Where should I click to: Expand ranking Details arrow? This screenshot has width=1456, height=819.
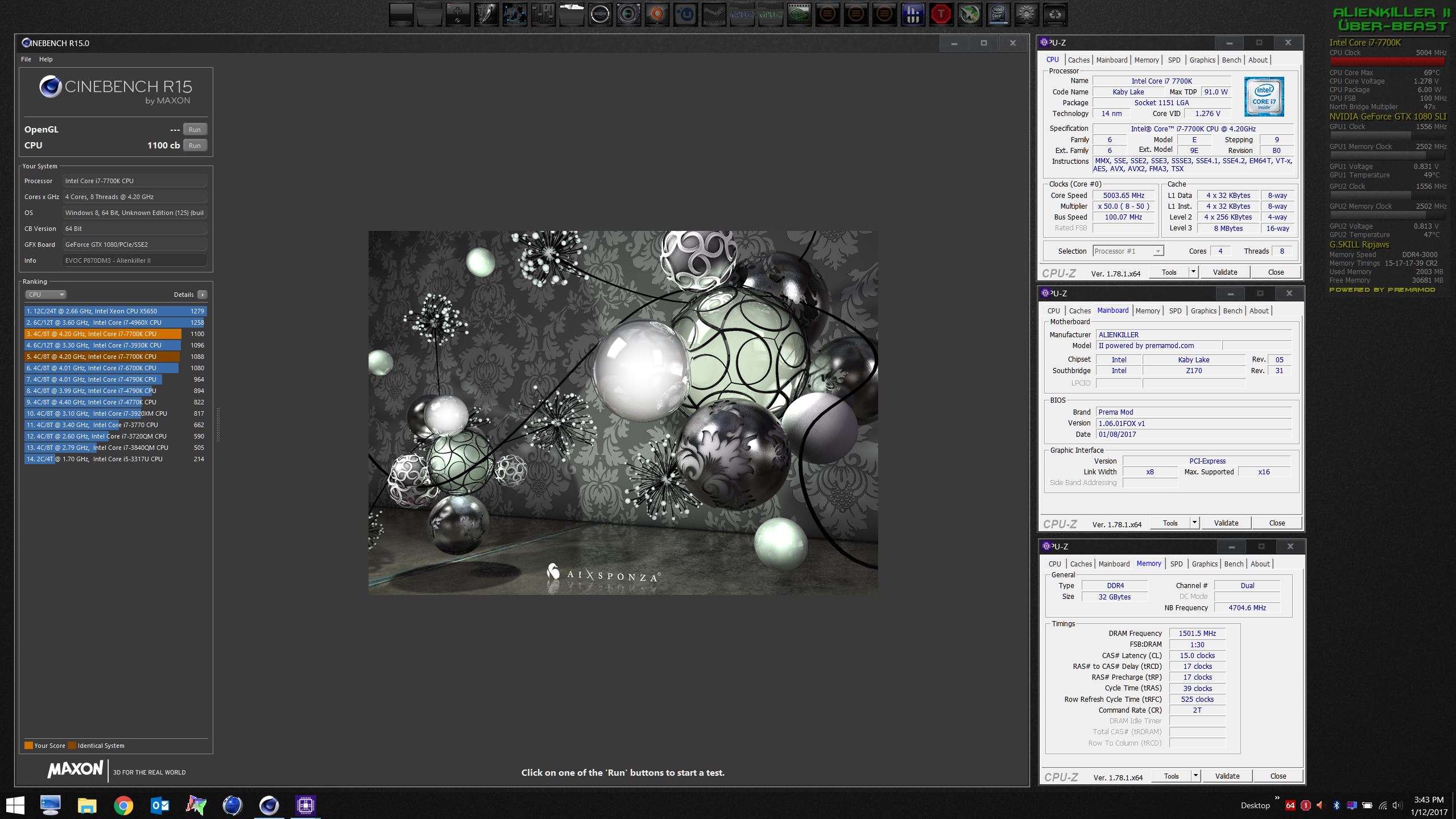click(x=202, y=295)
